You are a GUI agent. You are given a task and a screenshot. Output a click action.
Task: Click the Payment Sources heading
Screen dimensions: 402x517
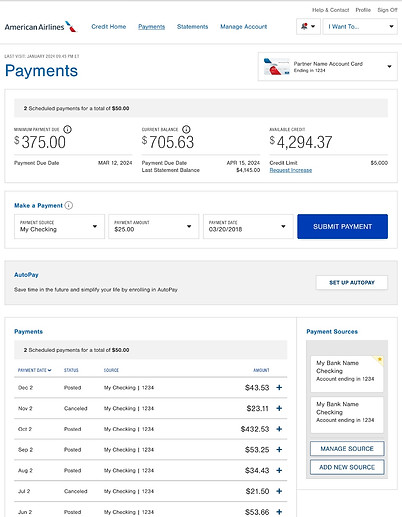[x=332, y=331]
